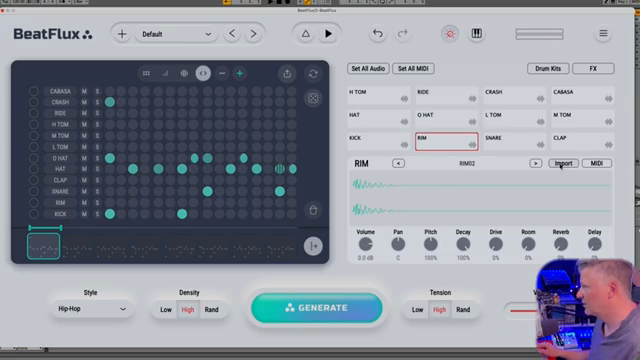Click the green plus icon in sequencer

[240, 73]
